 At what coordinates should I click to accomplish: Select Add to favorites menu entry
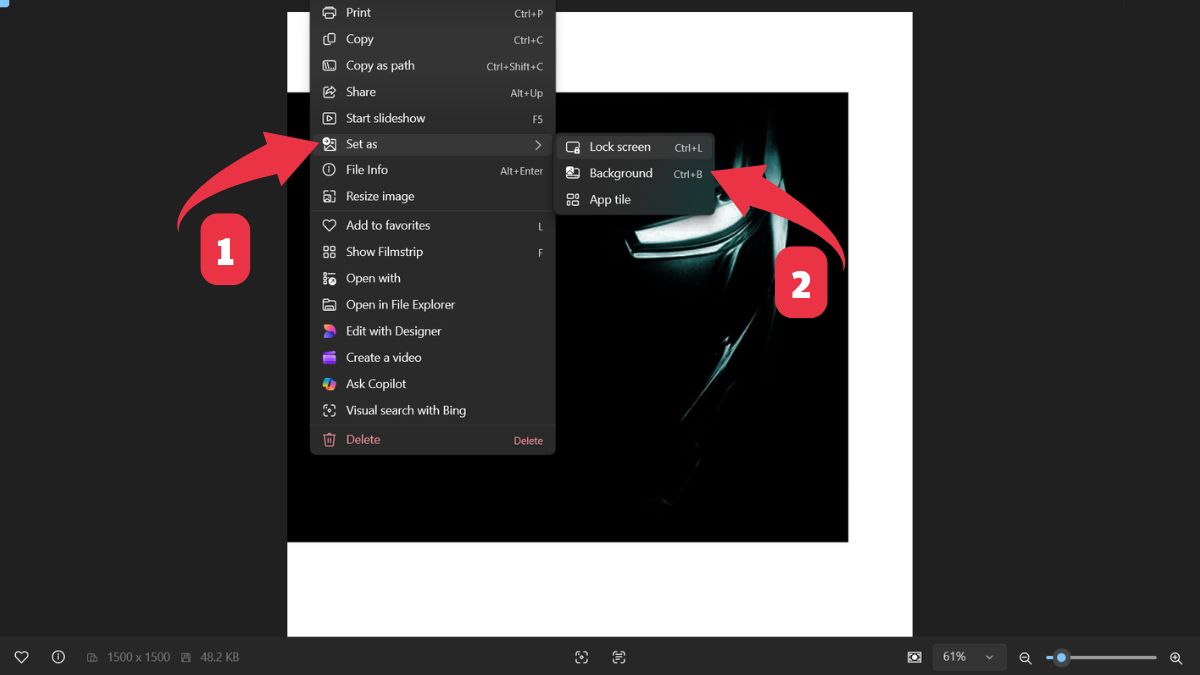tap(432, 226)
